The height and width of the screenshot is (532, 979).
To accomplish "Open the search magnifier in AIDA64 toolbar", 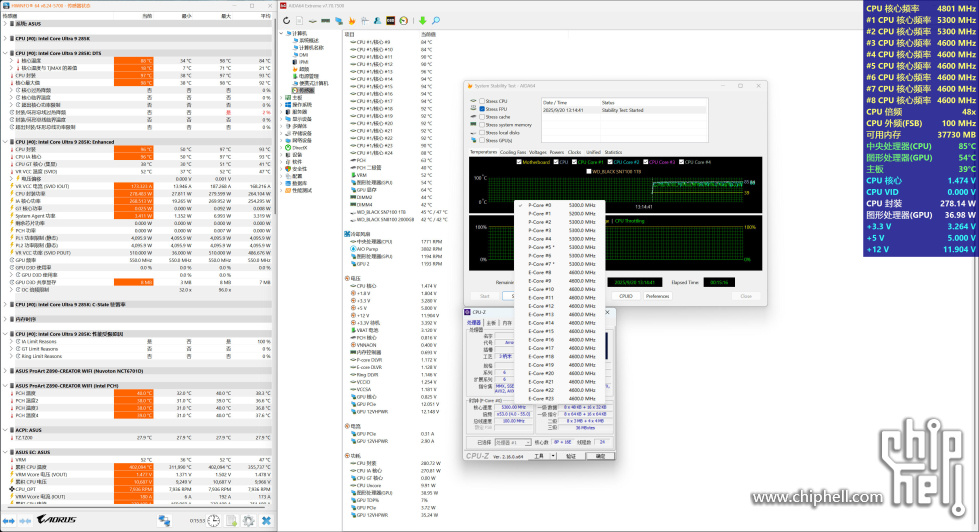I will pos(436,21).
